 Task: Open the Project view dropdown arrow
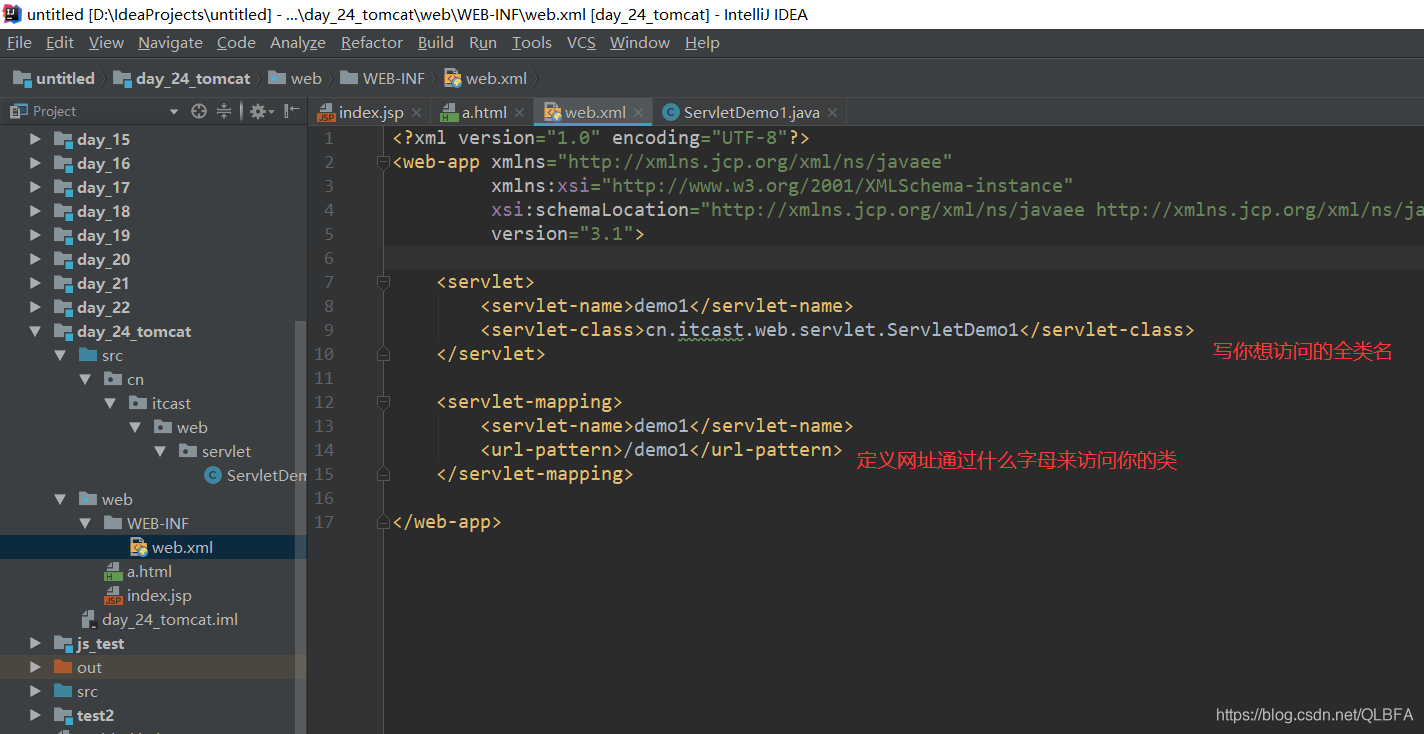click(x=172, y=110)
